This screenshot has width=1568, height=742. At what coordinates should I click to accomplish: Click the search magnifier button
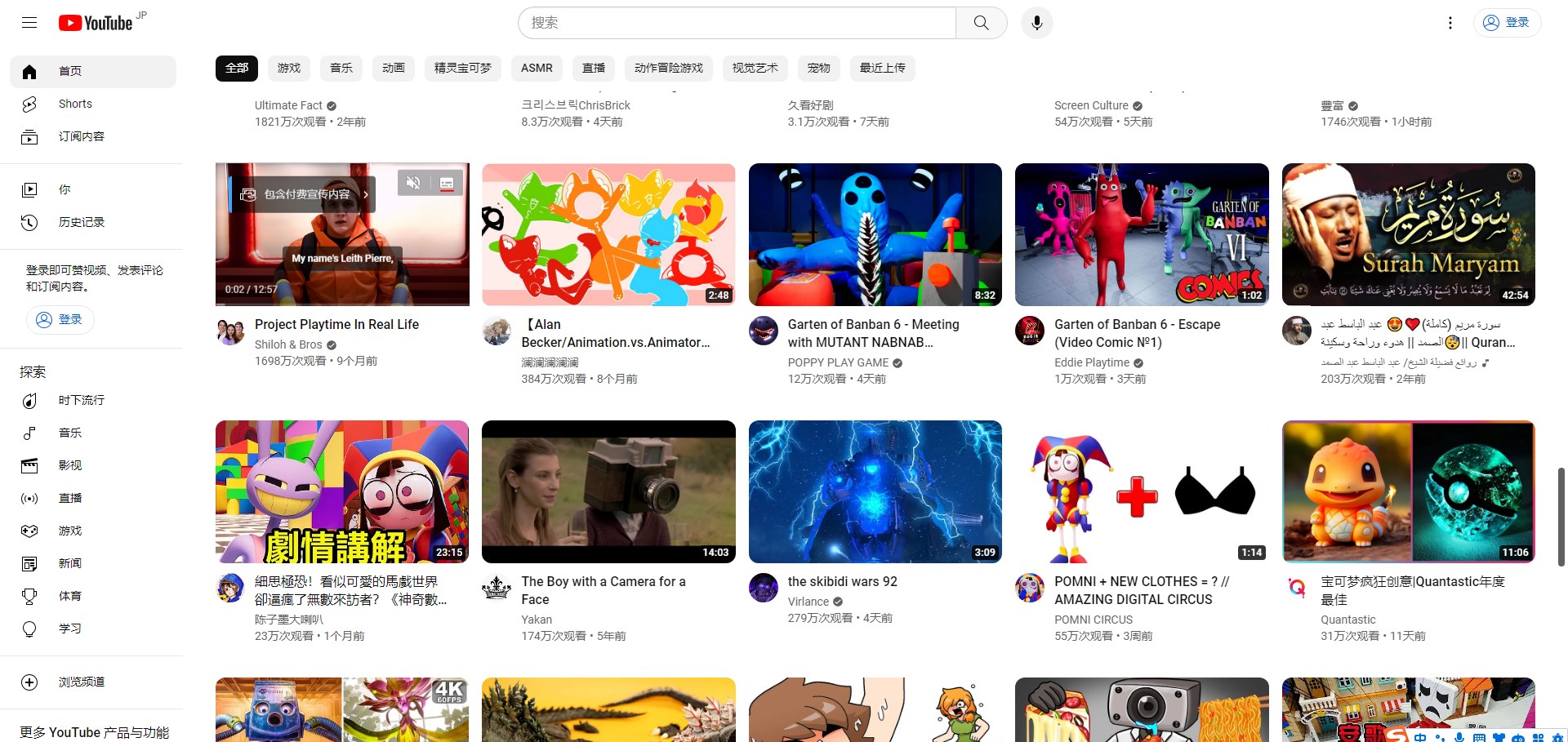[981, 23]
